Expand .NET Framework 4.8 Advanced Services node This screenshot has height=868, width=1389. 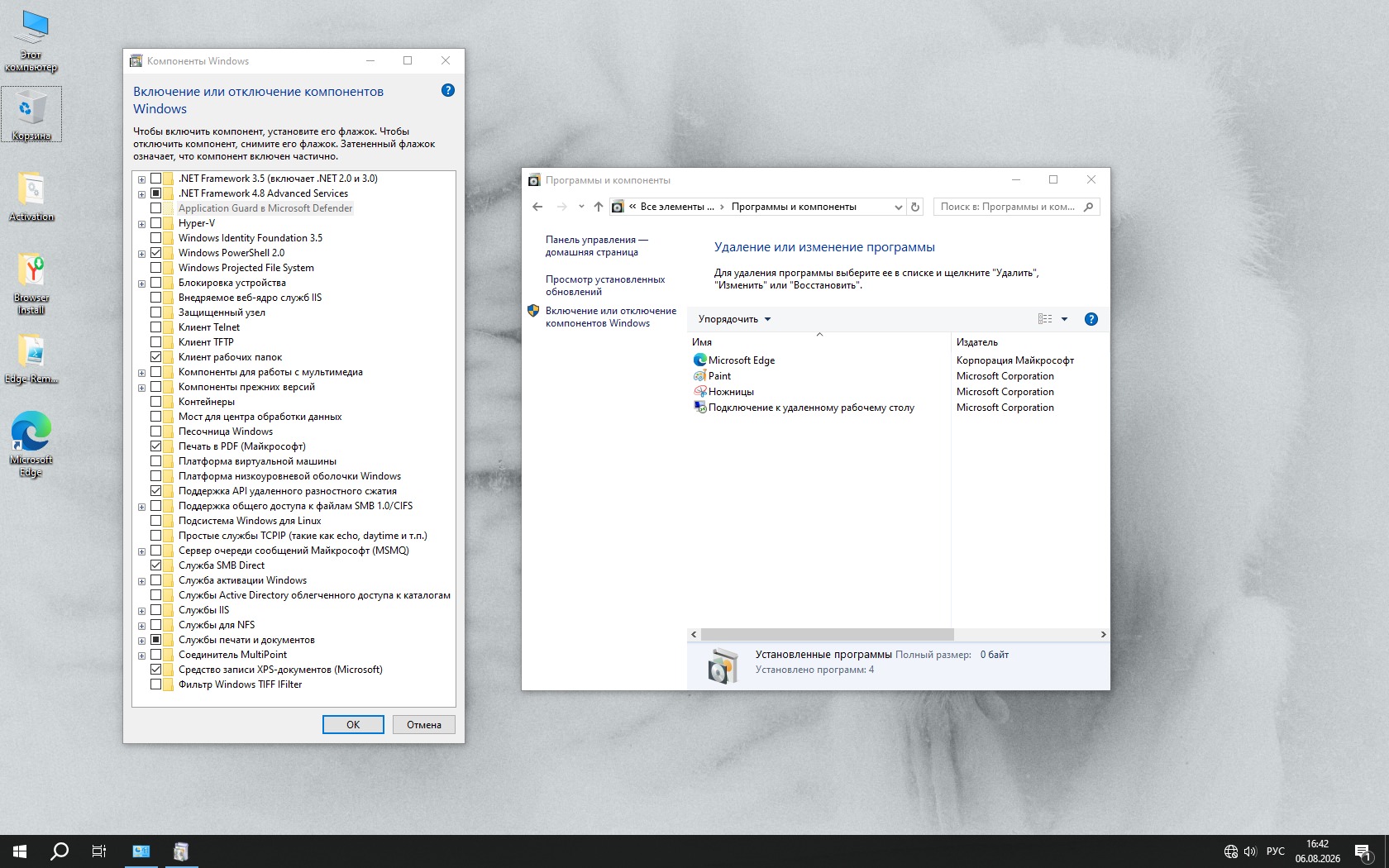point(142,194)
